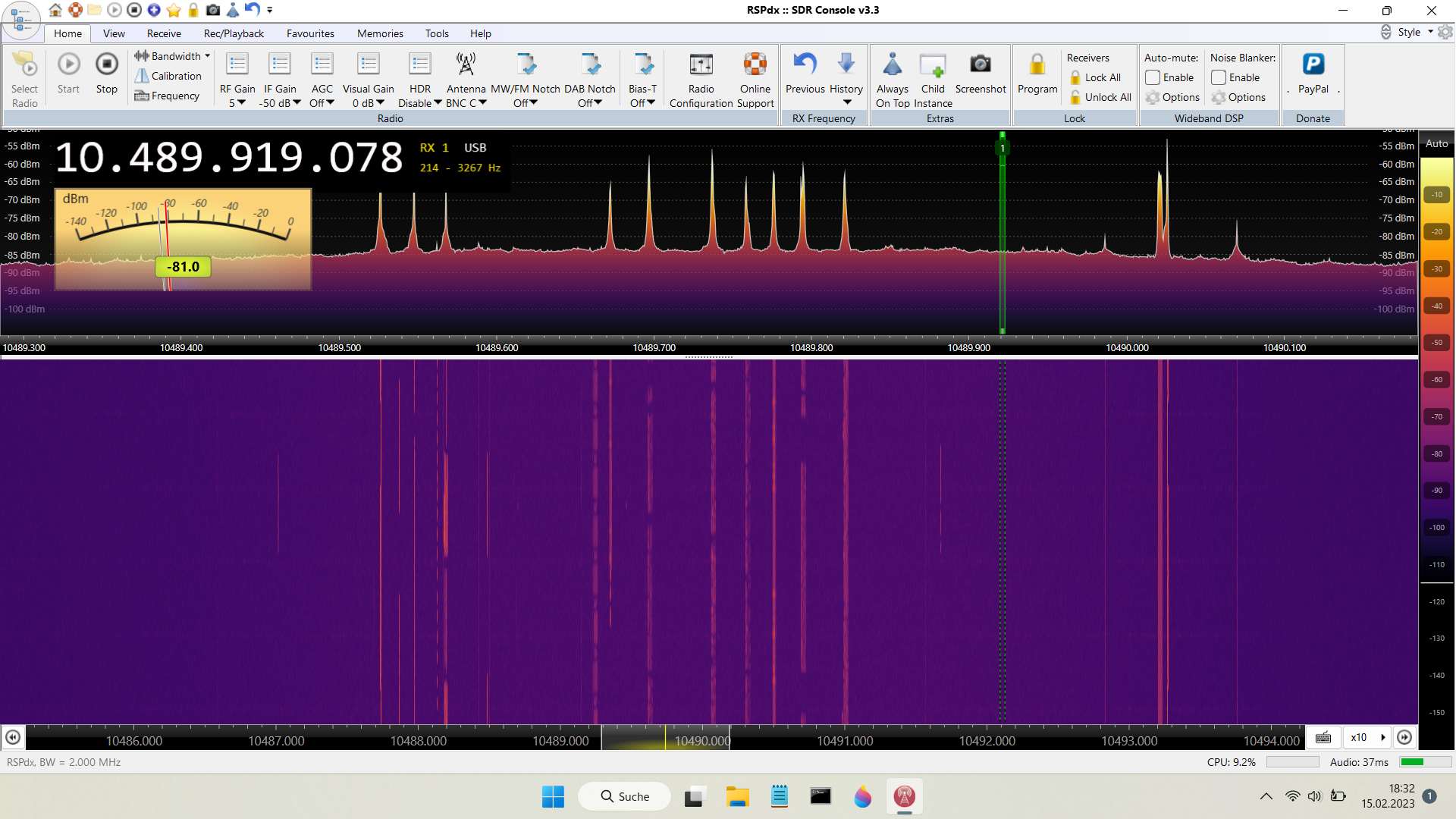Open Auto-mute Options

pos(1172,97)
